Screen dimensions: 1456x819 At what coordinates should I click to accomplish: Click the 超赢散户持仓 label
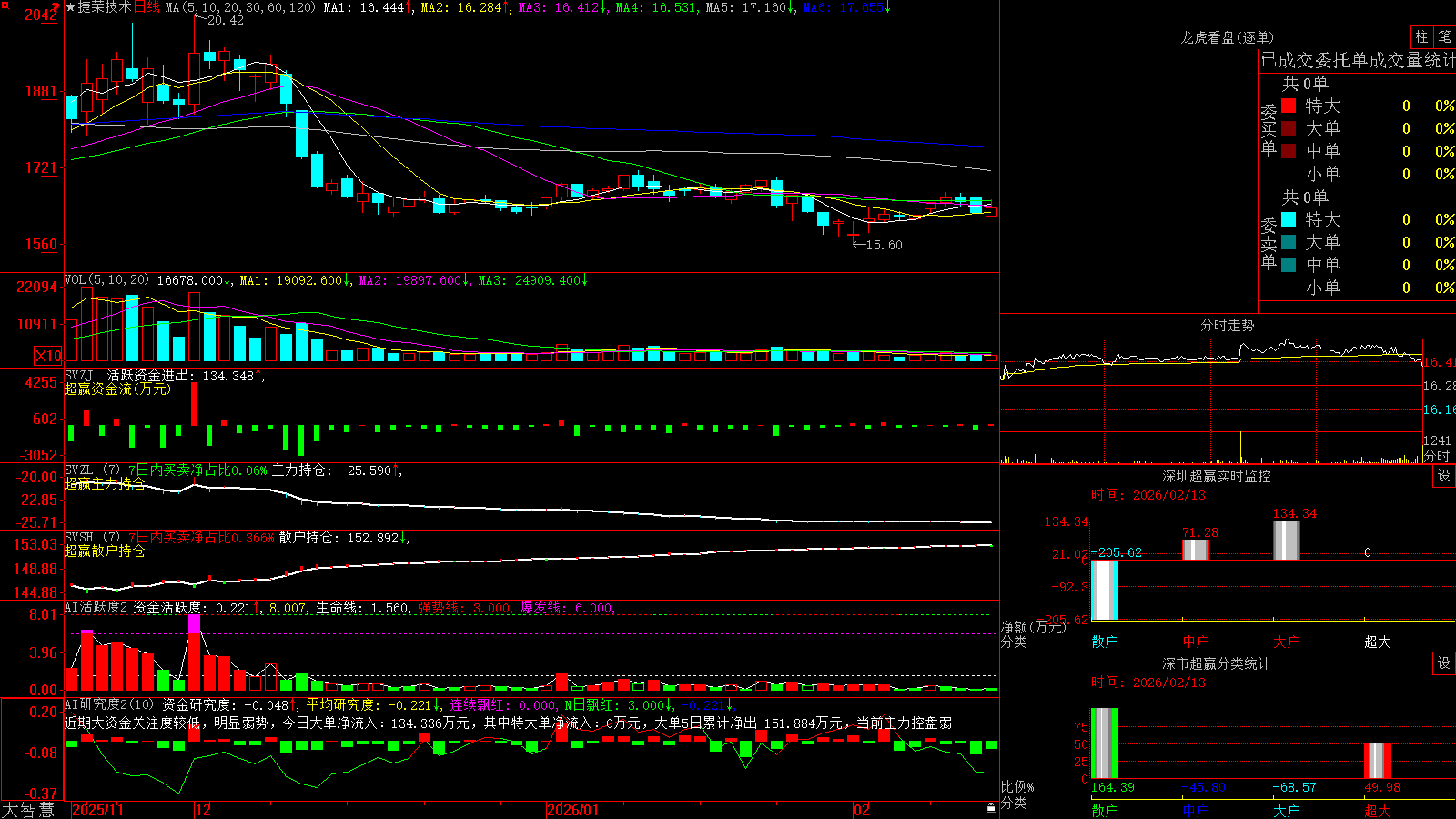[x=105, y=551]
